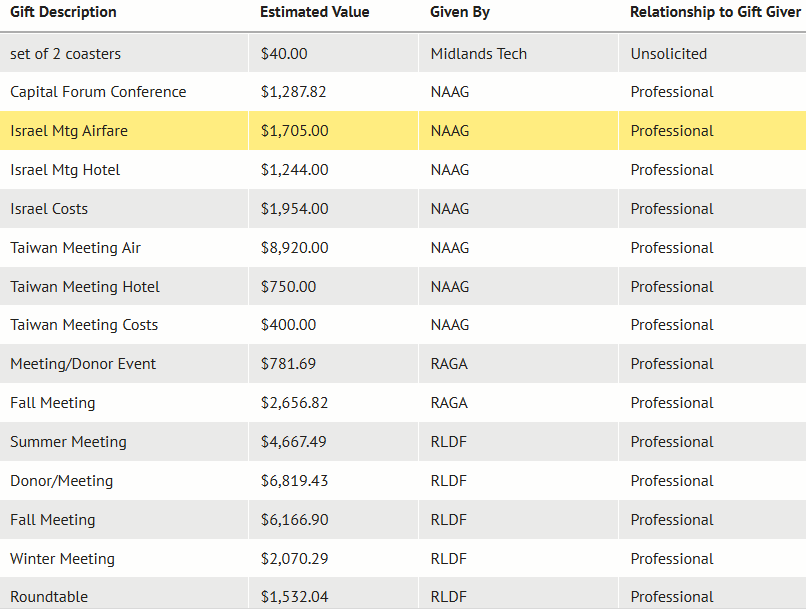Click the $1,287.82 value
This screenshot has width=806, height=609.
click(x=294, y=91)
